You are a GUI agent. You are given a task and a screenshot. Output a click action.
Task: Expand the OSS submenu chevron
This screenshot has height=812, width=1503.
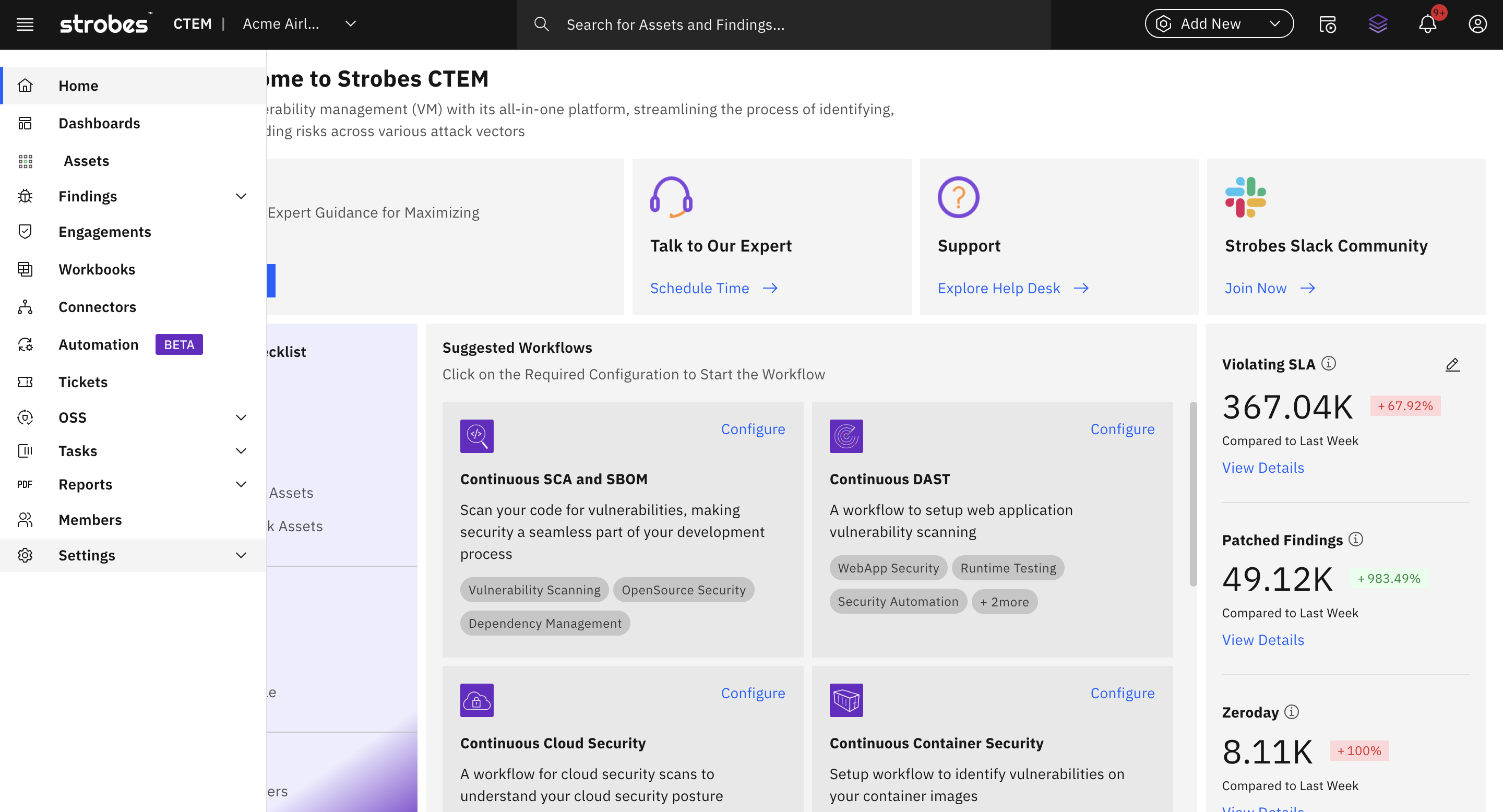[241, 417]
